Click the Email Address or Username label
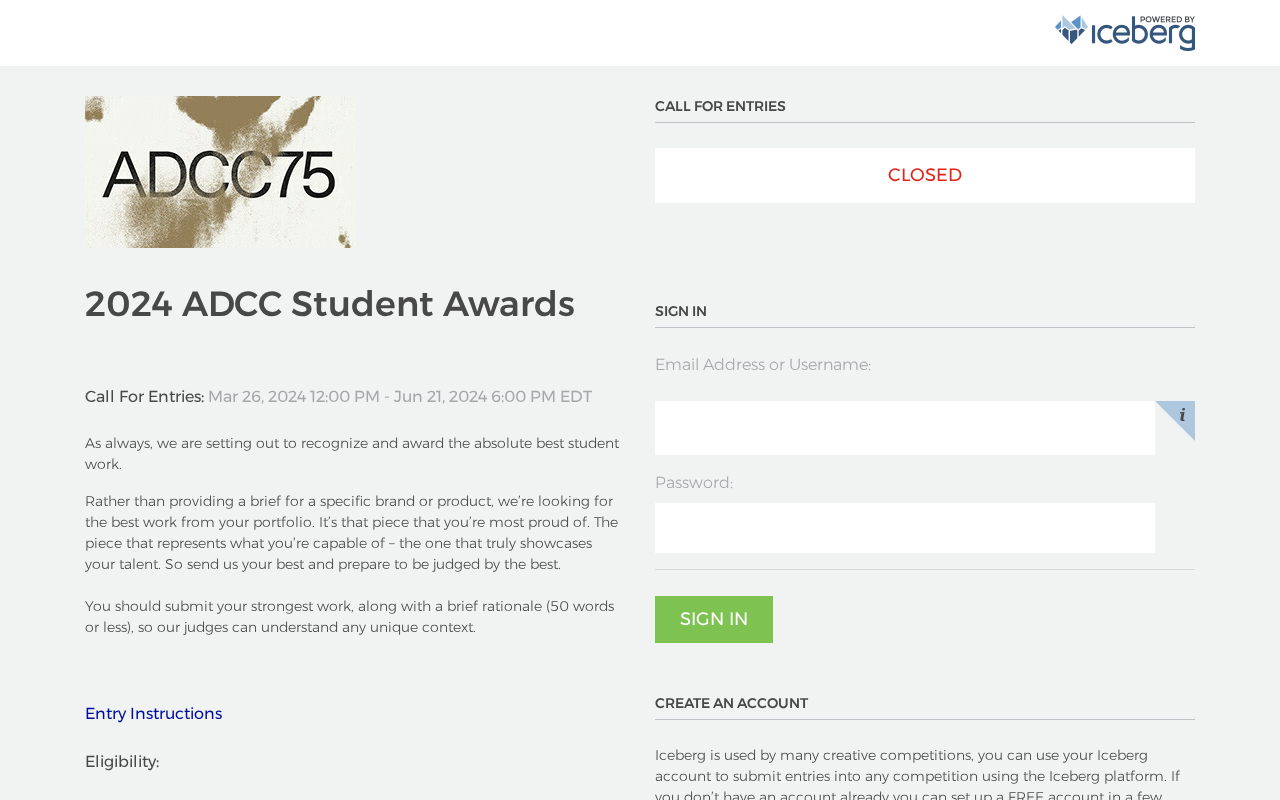1280x800 pixels. coord(762,365)
